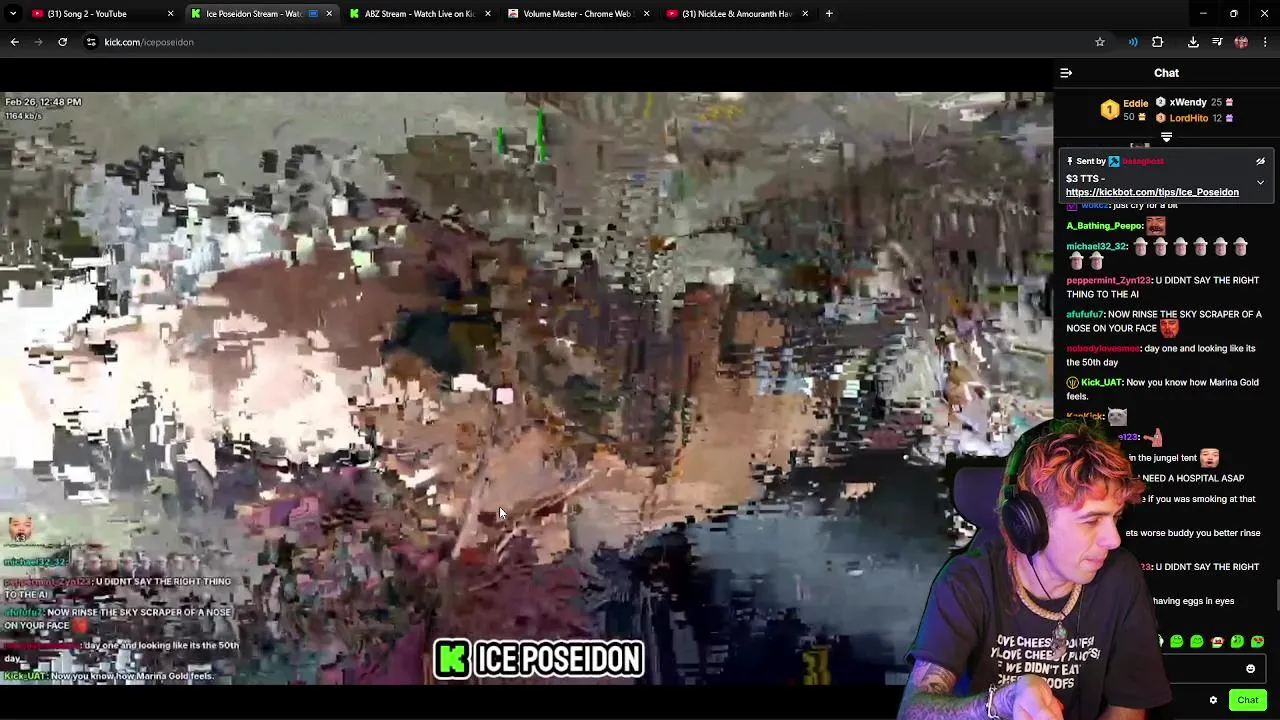Close the ABZ Stream tab
This screenshot has height=720, width=1280.
(488, 14)
